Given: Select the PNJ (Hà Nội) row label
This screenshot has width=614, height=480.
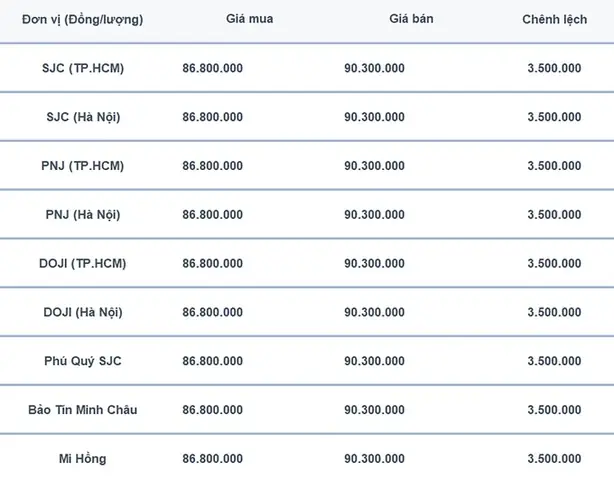Looking at the screenshot, I should click(x=83, y=215).
